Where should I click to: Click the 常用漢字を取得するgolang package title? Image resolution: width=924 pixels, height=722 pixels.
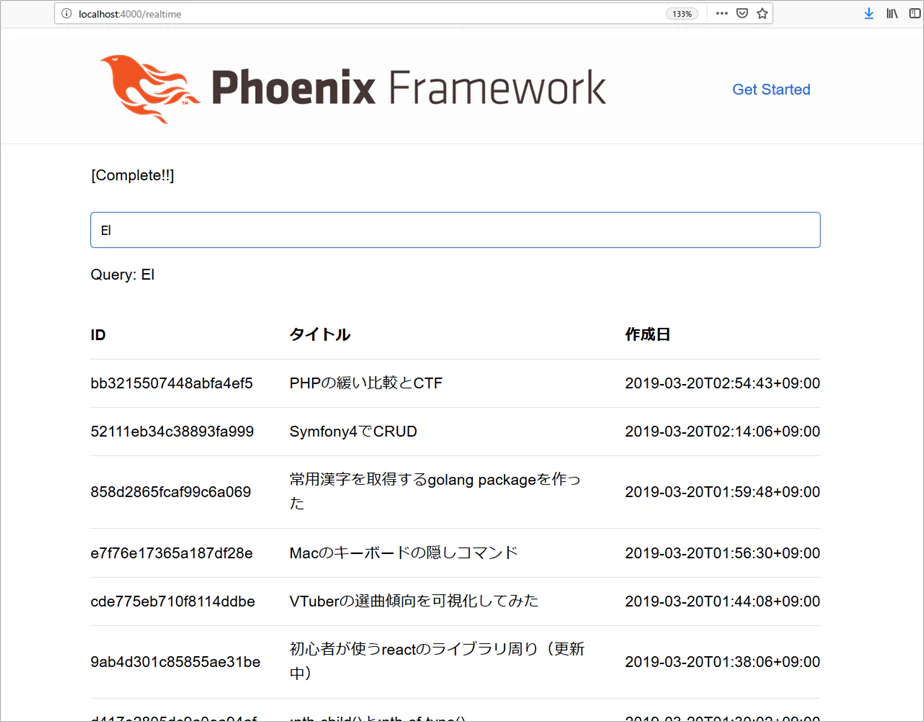[435, 492]
